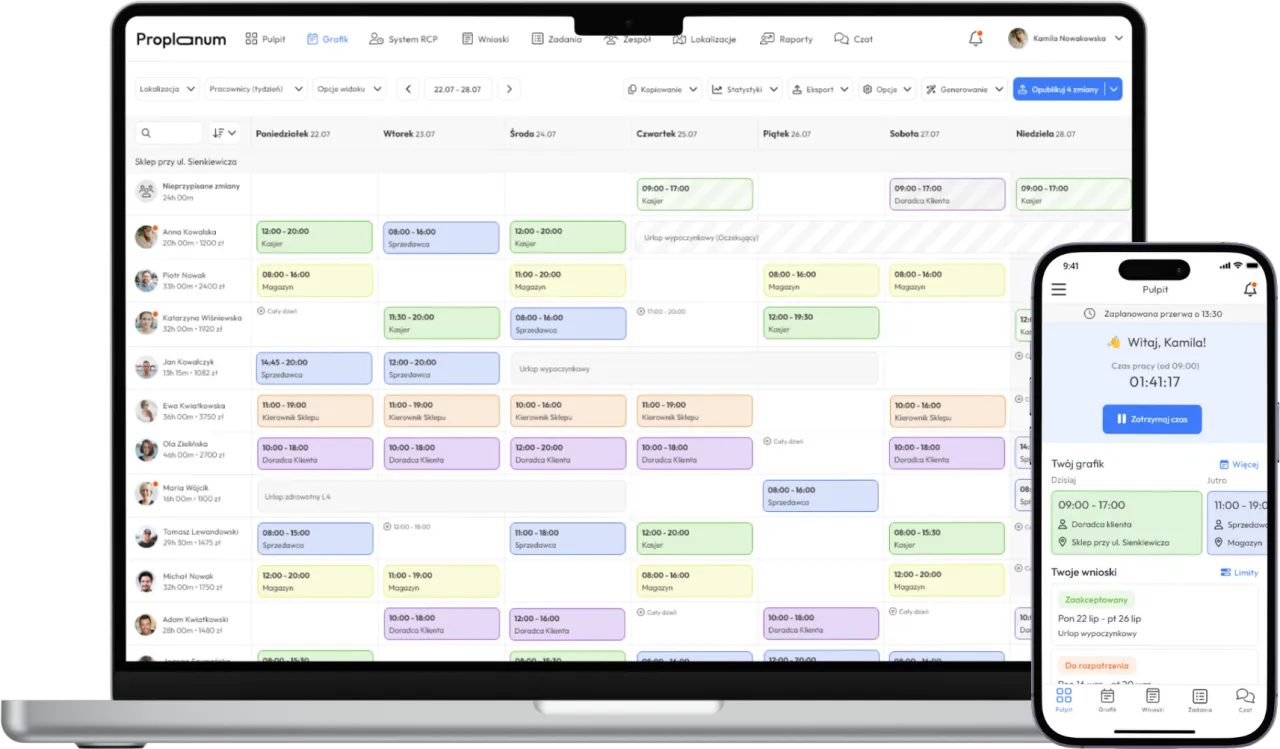Open Raporty from the top navigation
Screen dimensions: 1280x749
click(x=786, y=39)
